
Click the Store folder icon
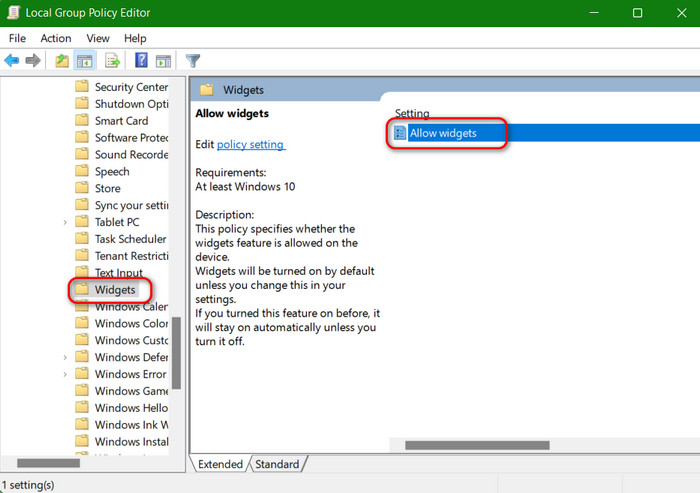click(82, 188)
